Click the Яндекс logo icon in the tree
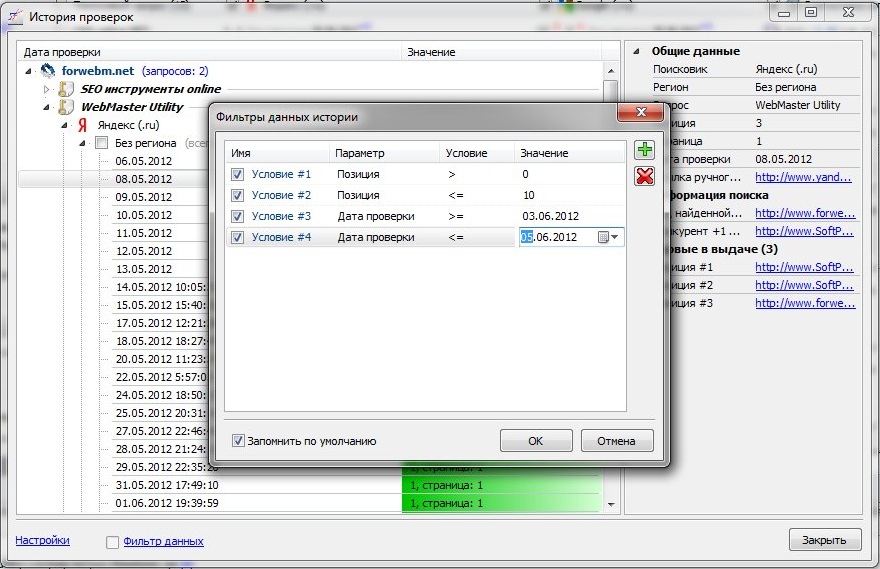This screenshot has height=569, width=880. [x=83, y=125]
